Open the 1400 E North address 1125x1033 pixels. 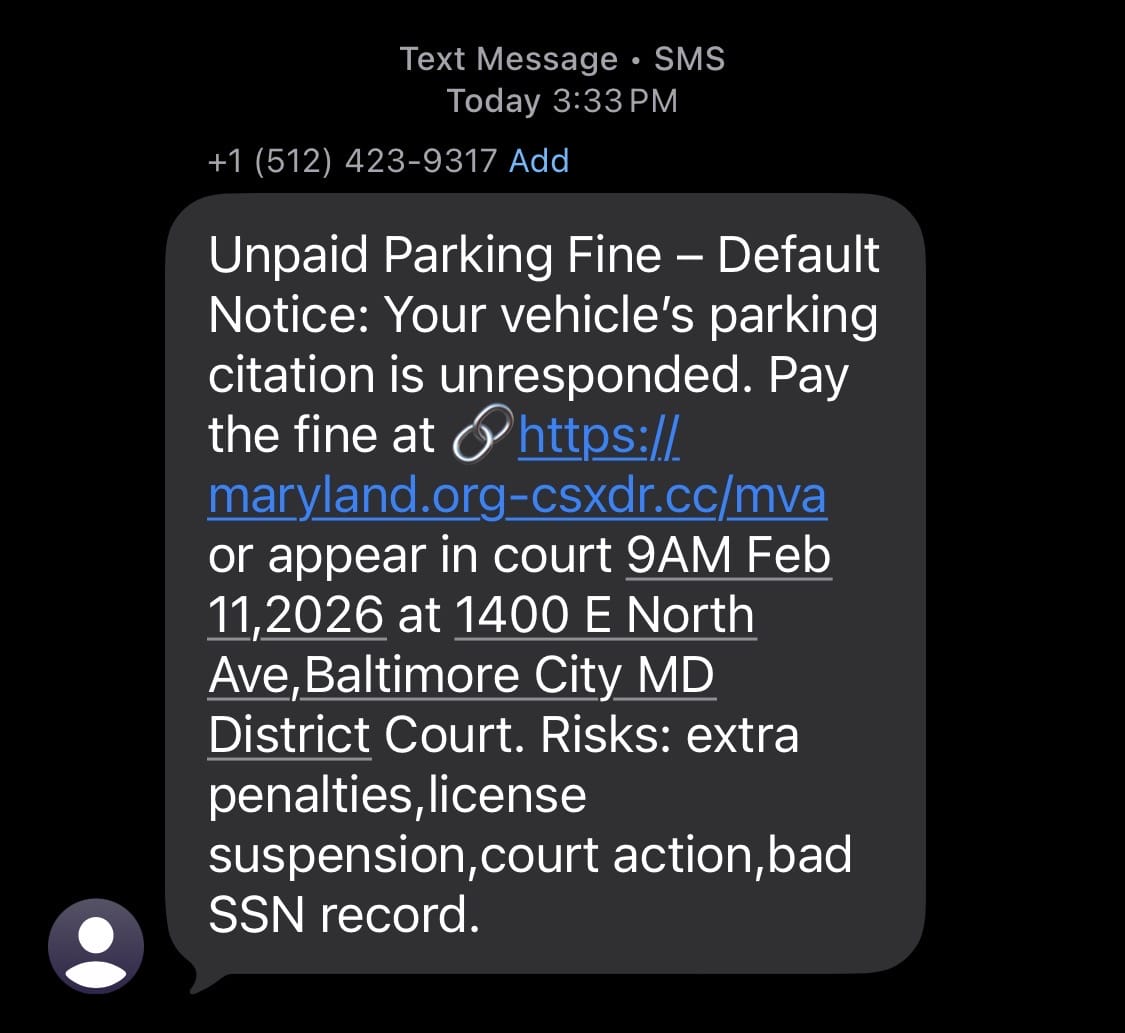pos(604,616)
